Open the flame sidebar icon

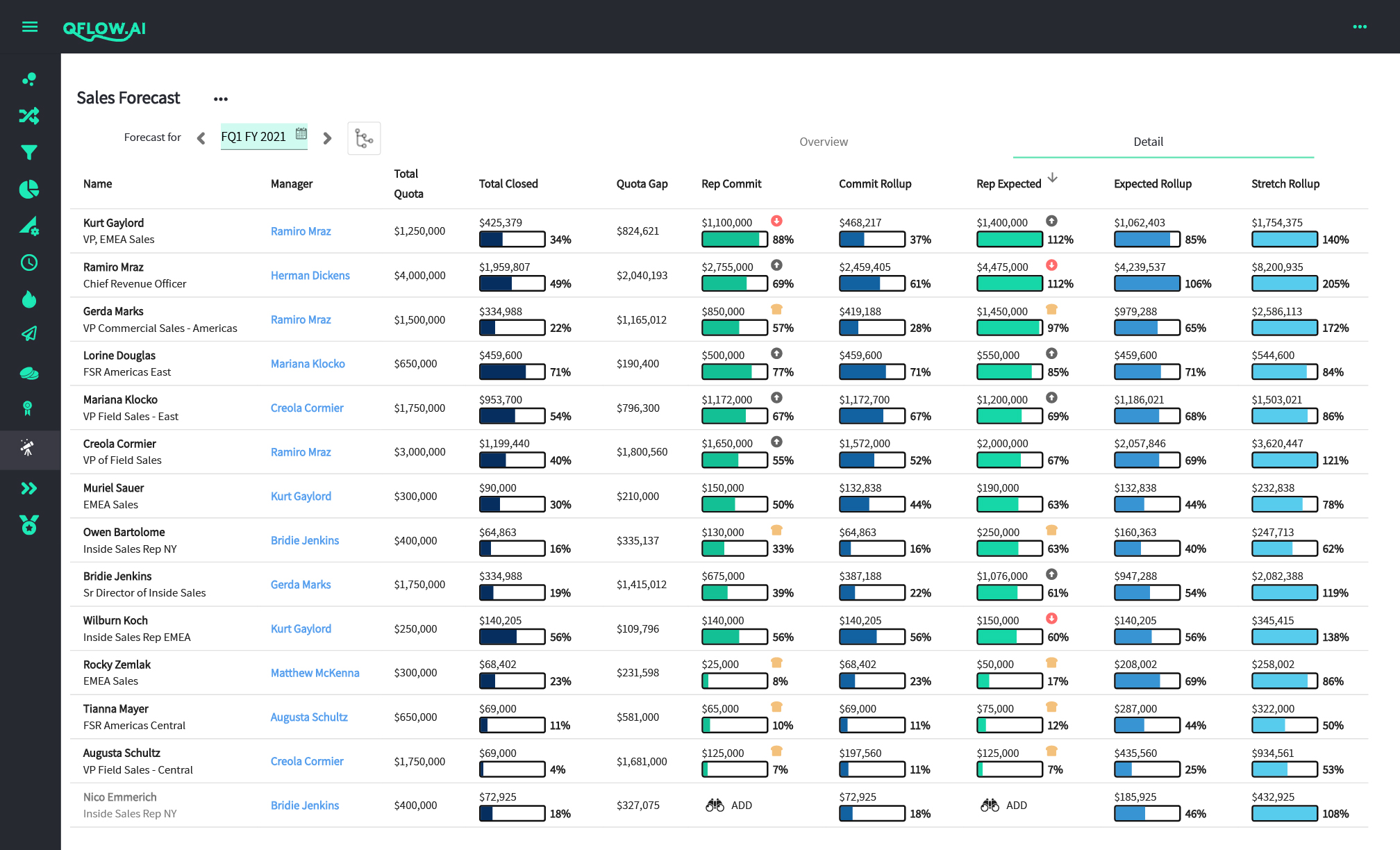(29, 299)
